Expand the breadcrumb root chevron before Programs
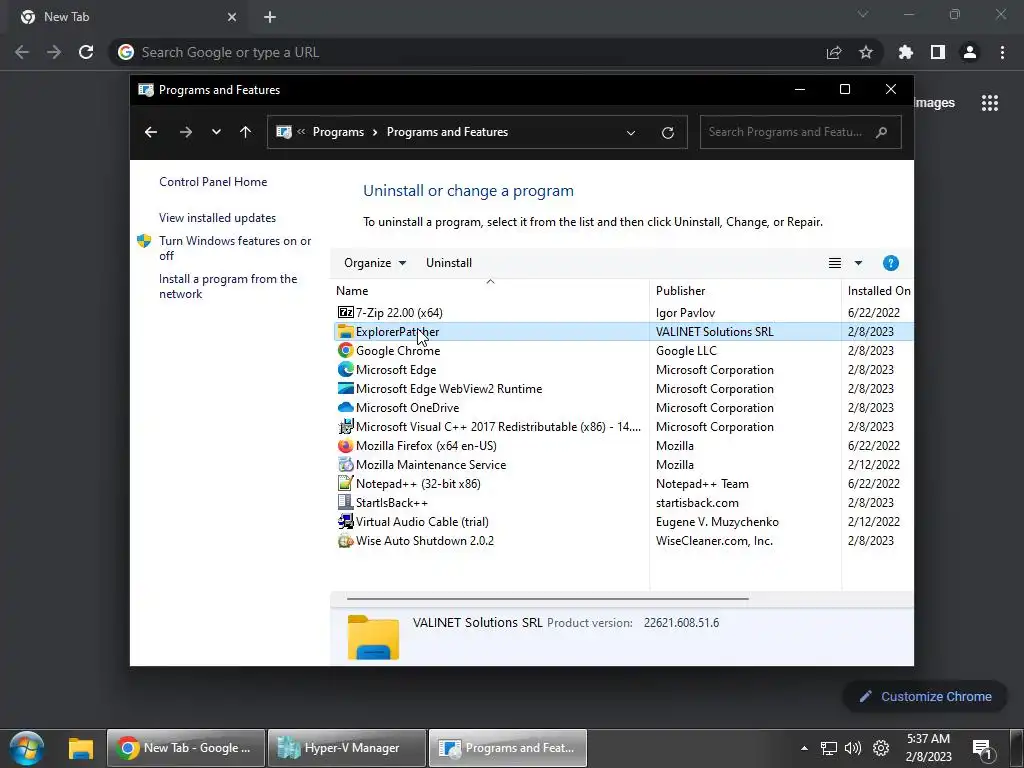The width and height of the screenshot is (1024, 768). click(301, 132)
